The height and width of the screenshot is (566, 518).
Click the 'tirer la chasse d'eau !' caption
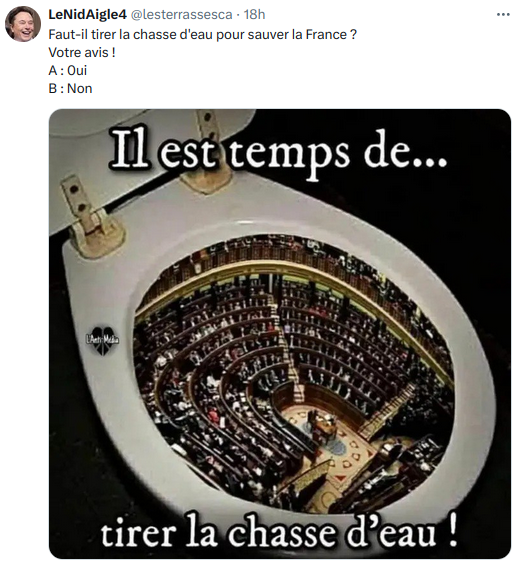[x=279, y=533]
